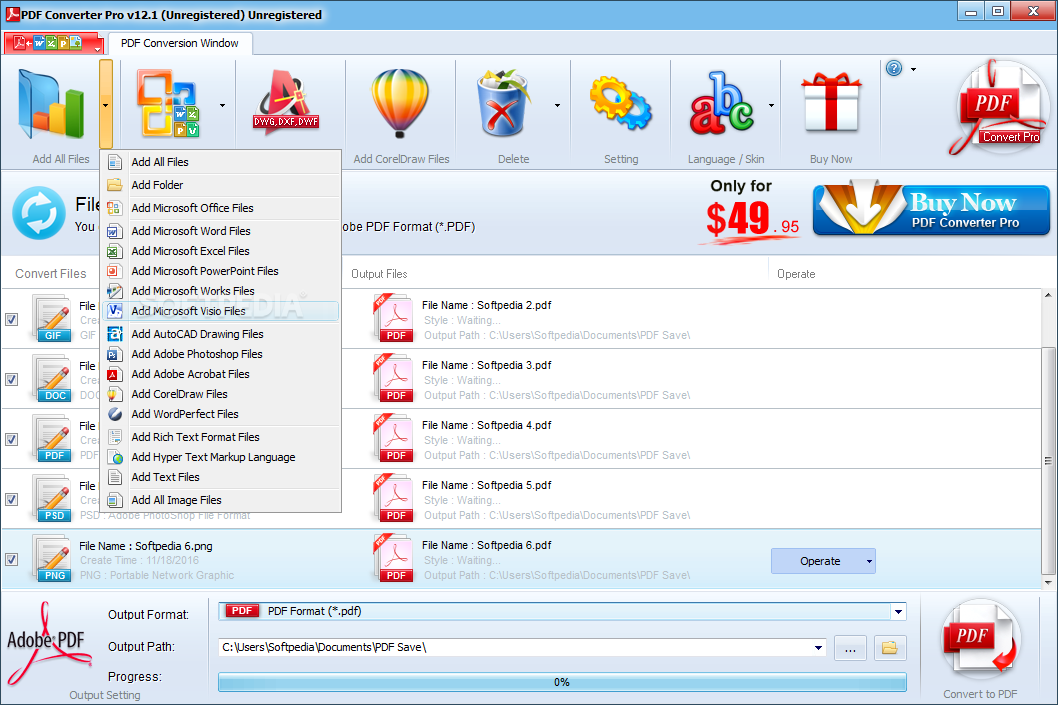The width and height of the screenshot is (1058, 705).
Task: Select Add All Image Files
Action: (x=221, y=500)
